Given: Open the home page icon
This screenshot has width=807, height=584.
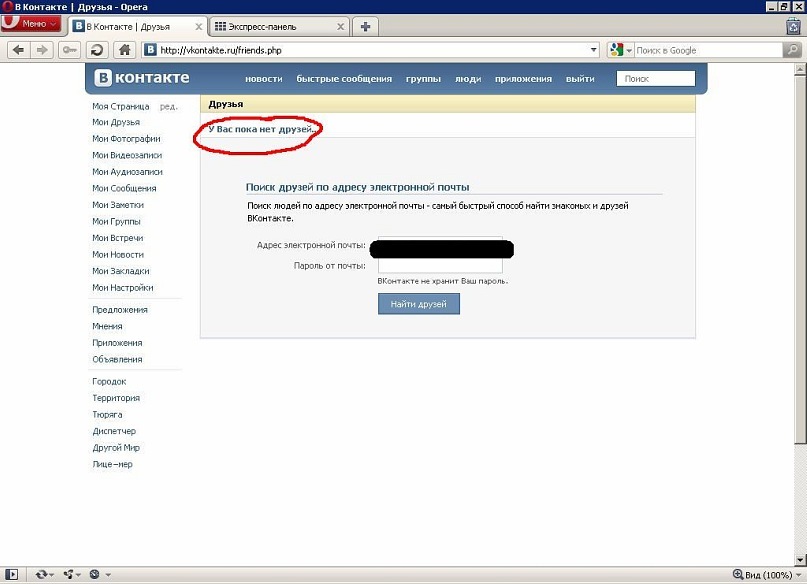Looking at the screenshot, I should (124, 50).
